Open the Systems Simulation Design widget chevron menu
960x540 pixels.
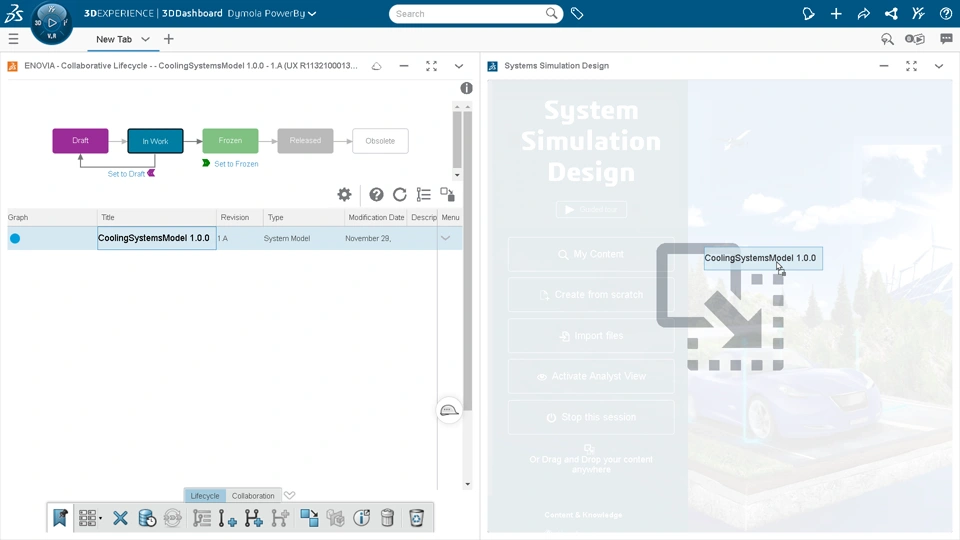(x=939, y=66)
